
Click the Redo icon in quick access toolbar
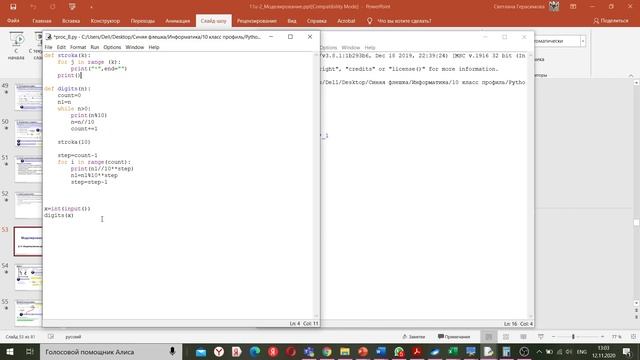click(x=53, y=7)
